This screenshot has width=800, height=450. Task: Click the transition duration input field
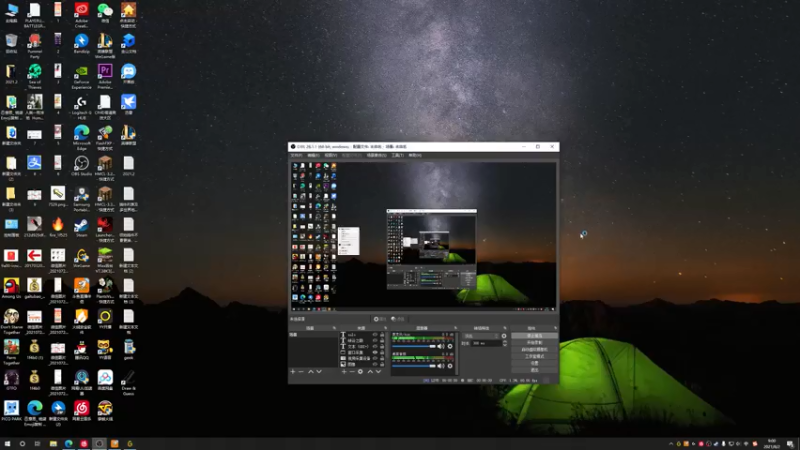[x=487, y=343]
